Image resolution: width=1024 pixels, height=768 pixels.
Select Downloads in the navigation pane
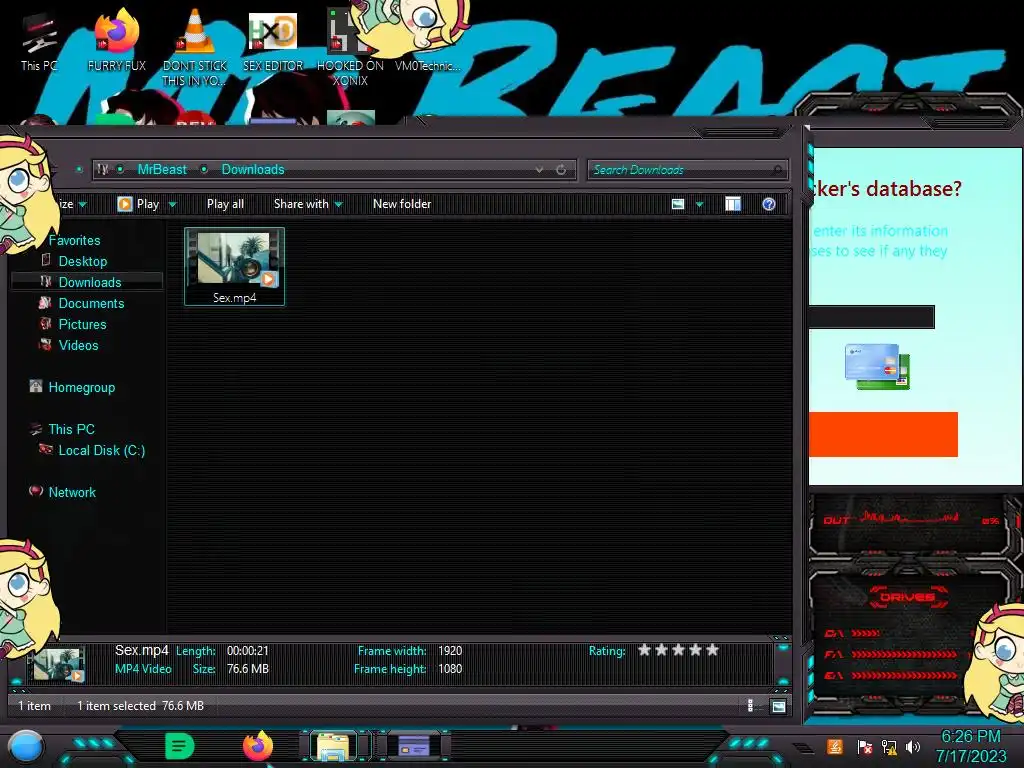90,282
